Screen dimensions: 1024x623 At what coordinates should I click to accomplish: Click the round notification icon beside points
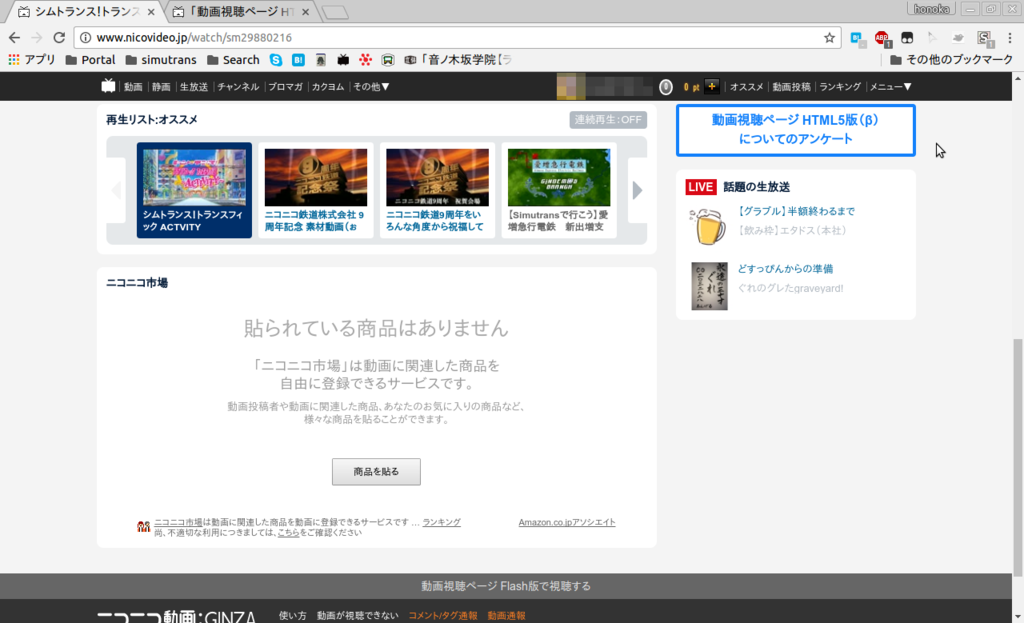point(665,87)
